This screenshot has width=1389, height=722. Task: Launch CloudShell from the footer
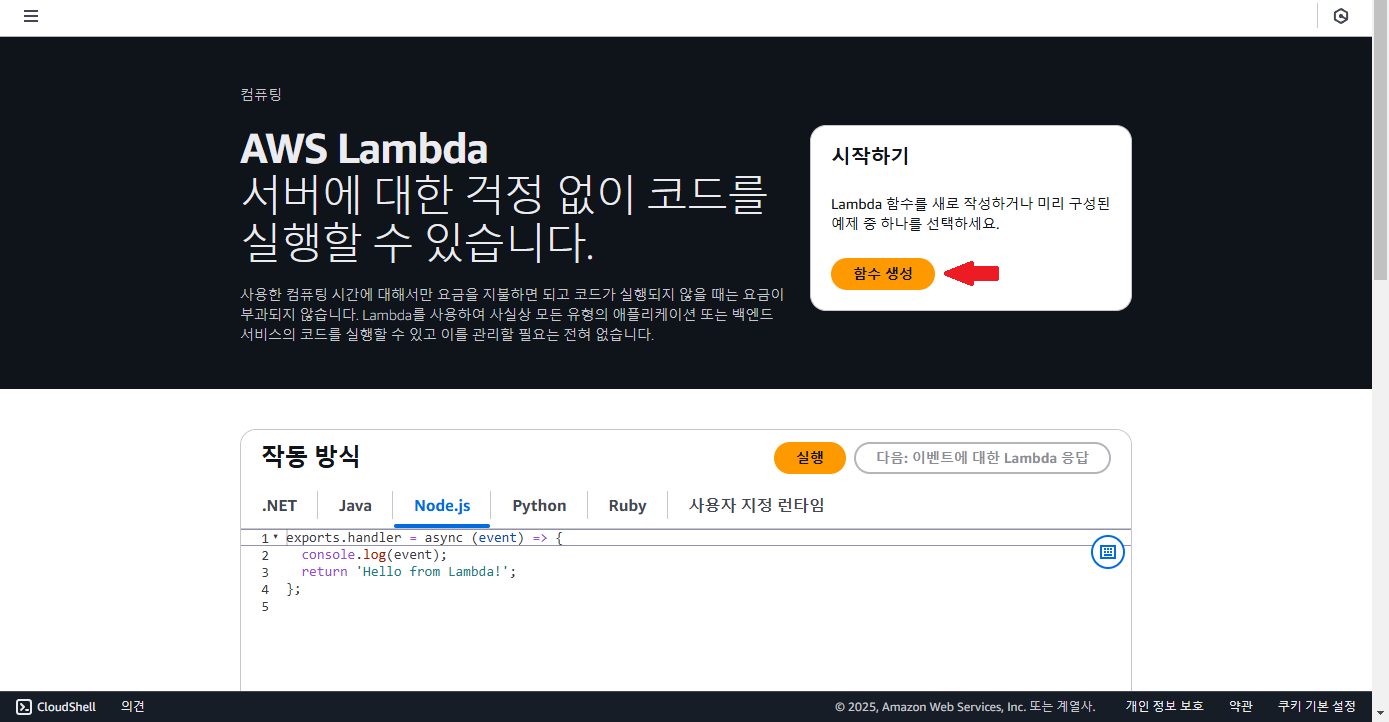point(56,706)
